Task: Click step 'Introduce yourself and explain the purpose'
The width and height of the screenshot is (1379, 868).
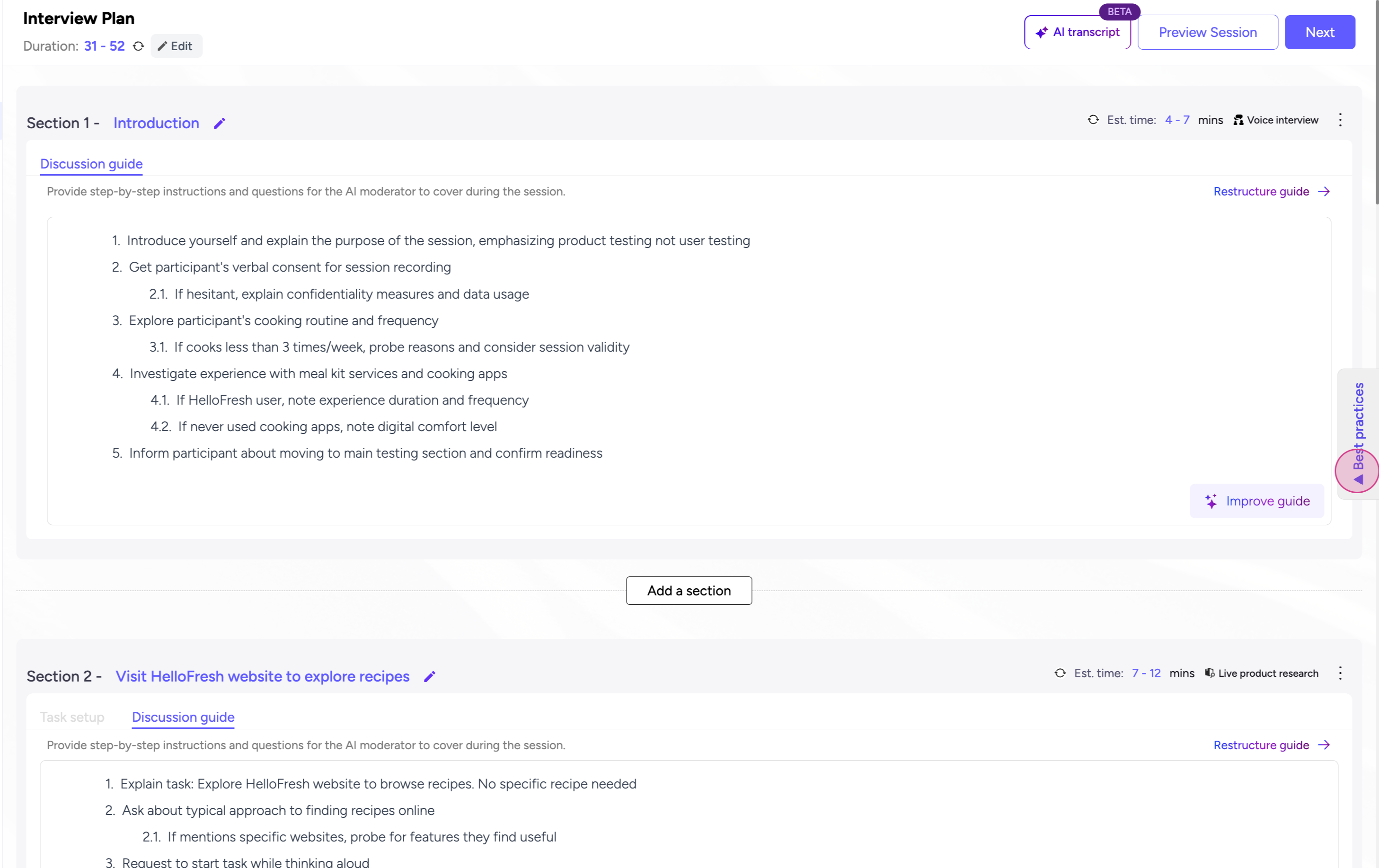Action: click(438, 241)
